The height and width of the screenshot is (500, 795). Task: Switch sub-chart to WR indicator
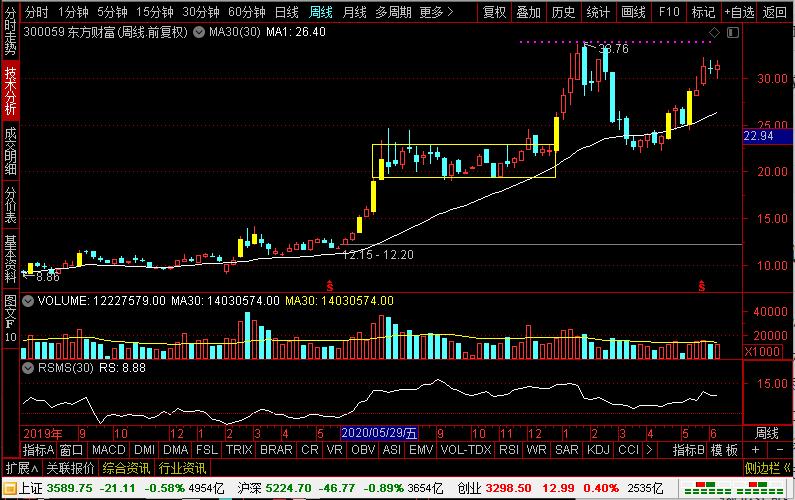click(536, 450)
